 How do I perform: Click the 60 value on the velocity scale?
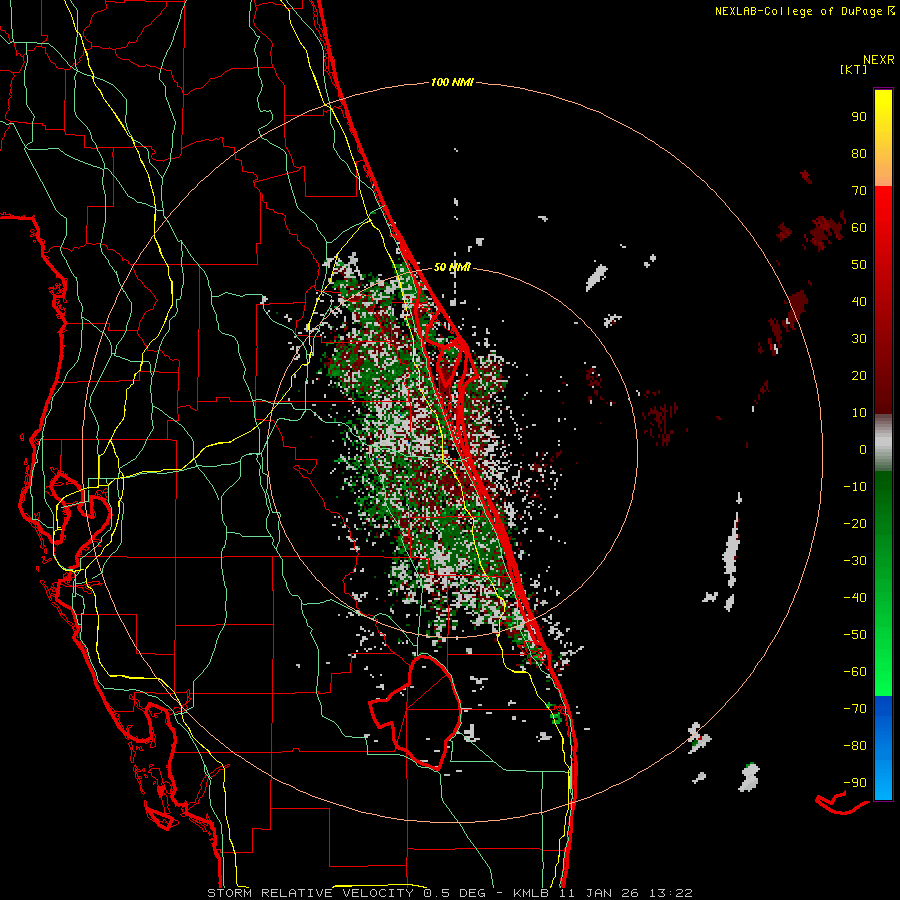click(859, 228)
